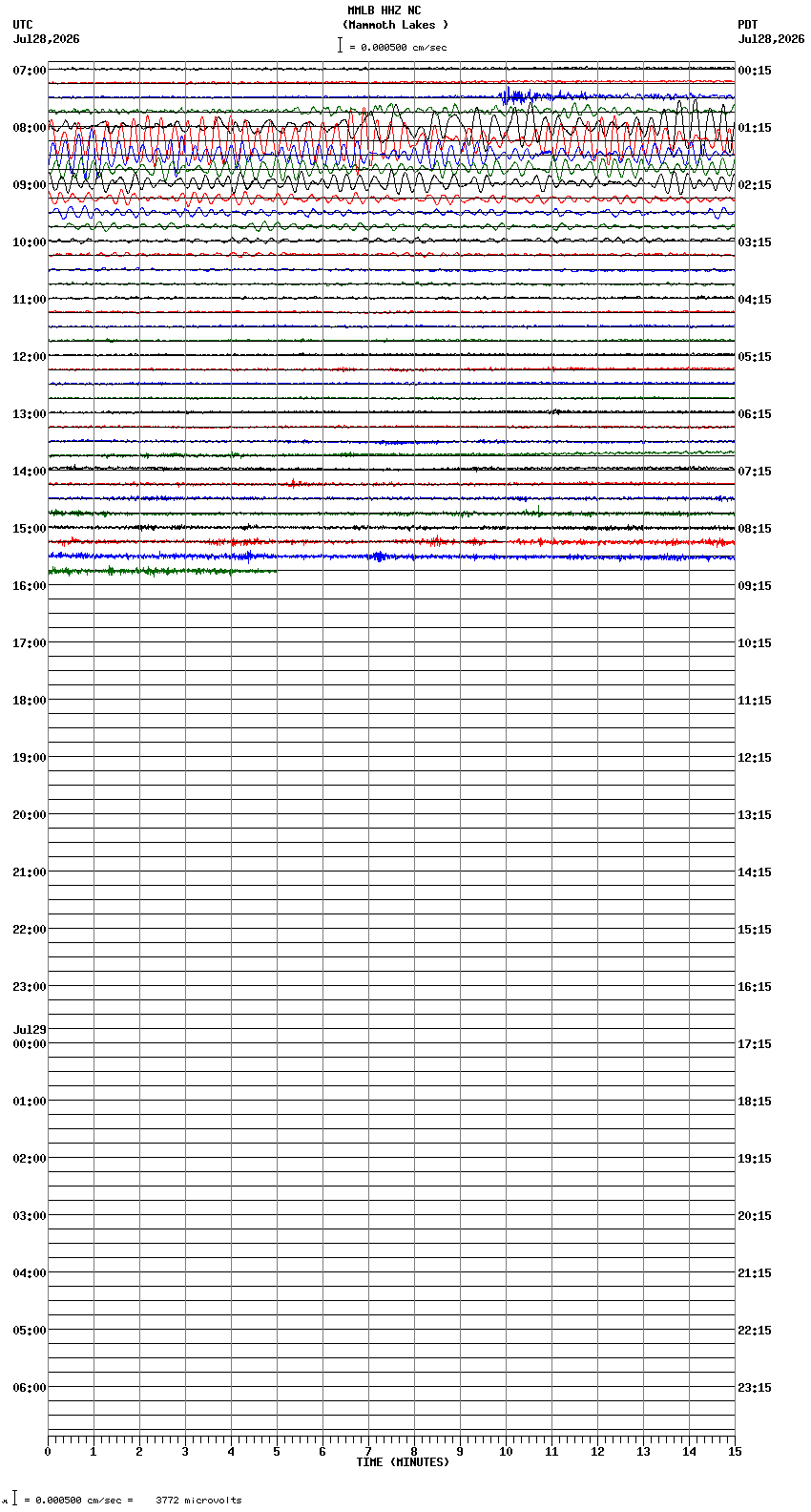
Task: Select the 01:15 PDT time label
Action: click(x=755, y=128)
